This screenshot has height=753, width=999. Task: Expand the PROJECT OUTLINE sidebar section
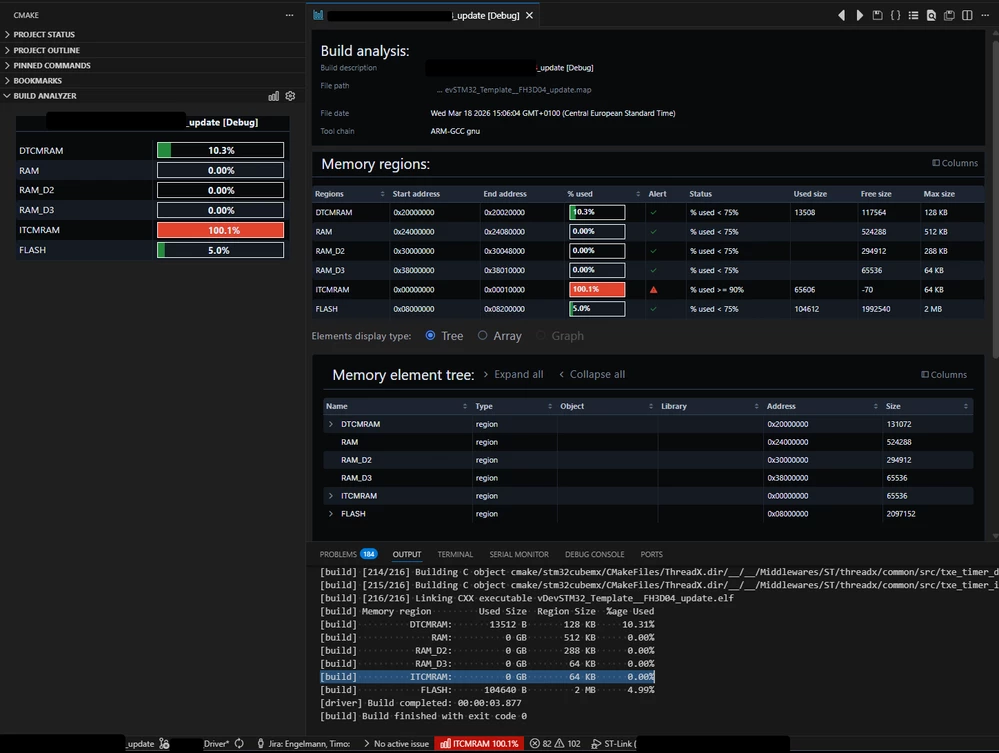pos(47,50)
